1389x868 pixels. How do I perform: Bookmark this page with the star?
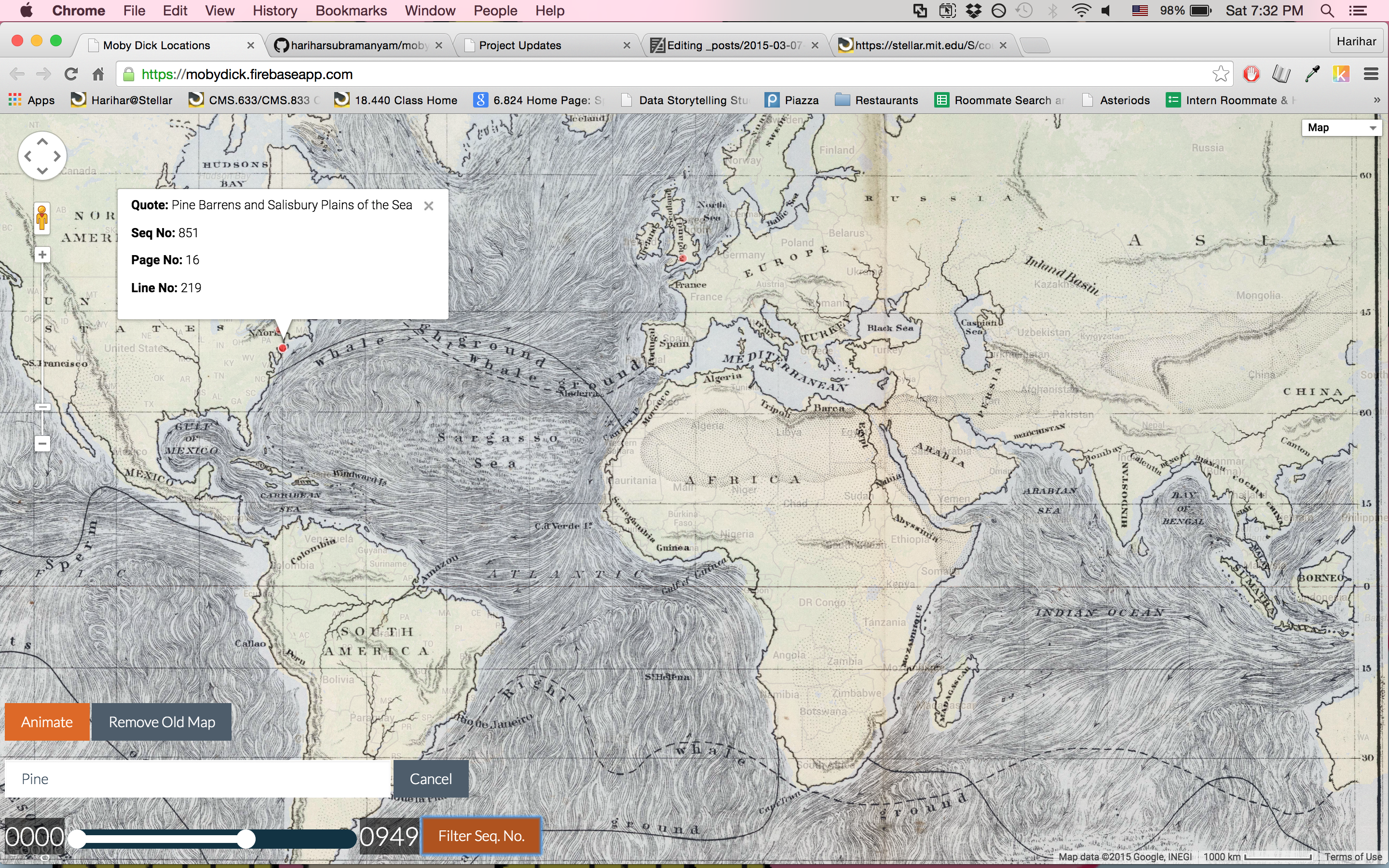pos(1221,74)
